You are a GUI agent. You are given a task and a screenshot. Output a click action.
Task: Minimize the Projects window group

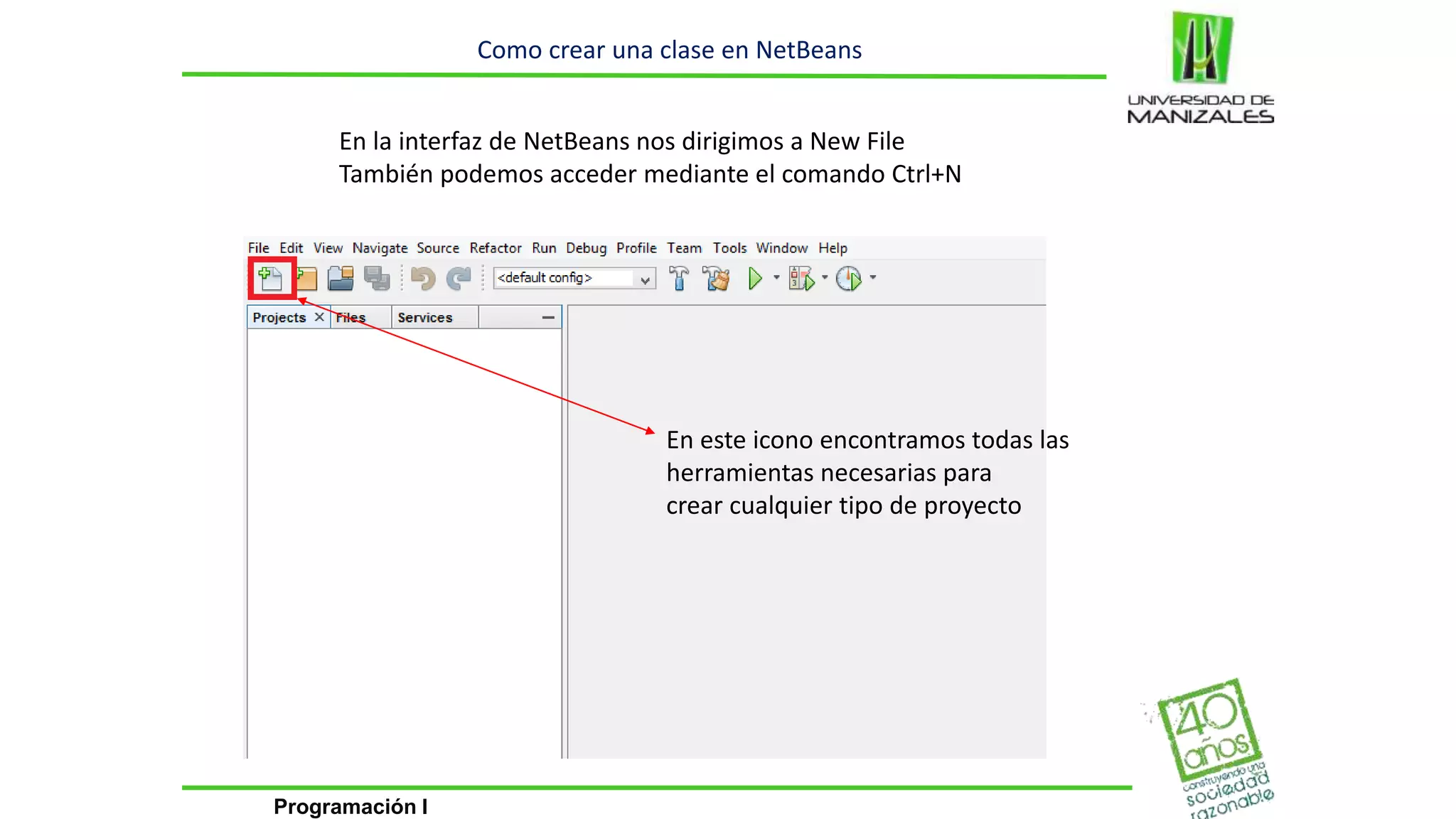click(548, 318)
